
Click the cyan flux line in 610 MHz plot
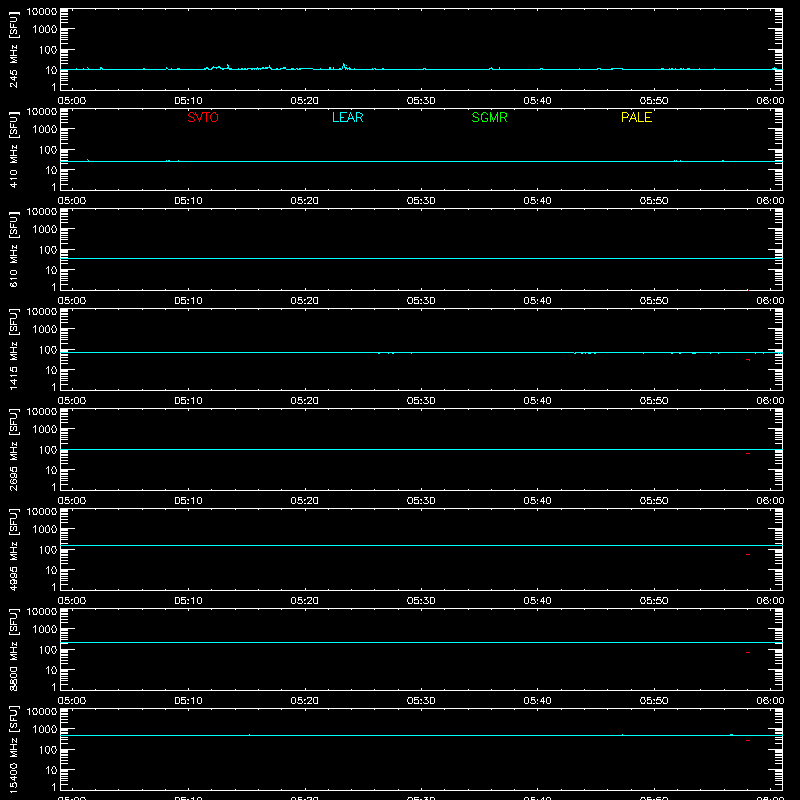[421, 258]
